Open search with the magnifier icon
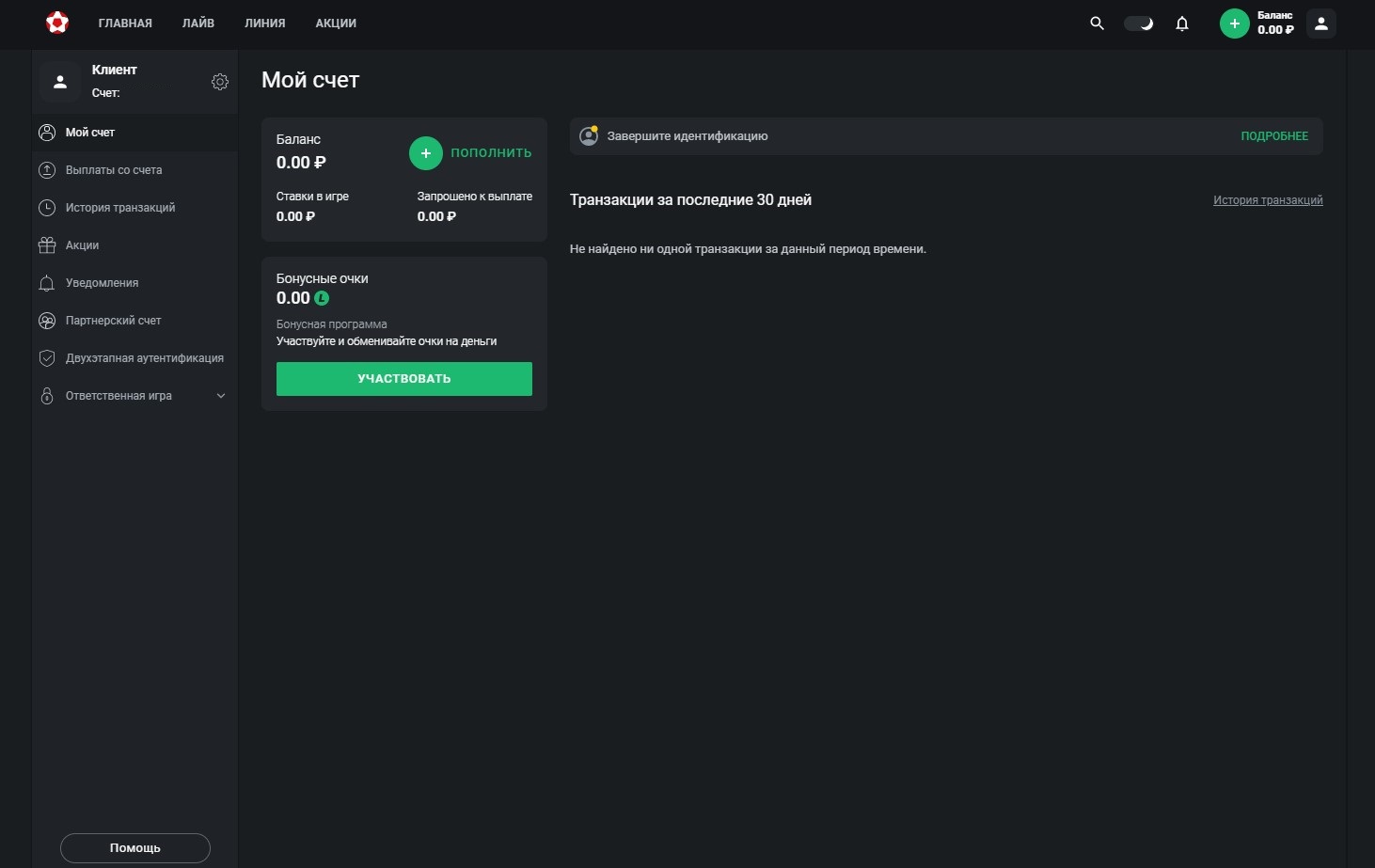 point(1097,24)
